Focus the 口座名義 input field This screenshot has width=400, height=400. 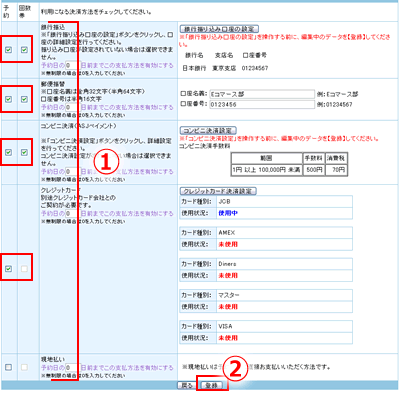click(262, 94)
